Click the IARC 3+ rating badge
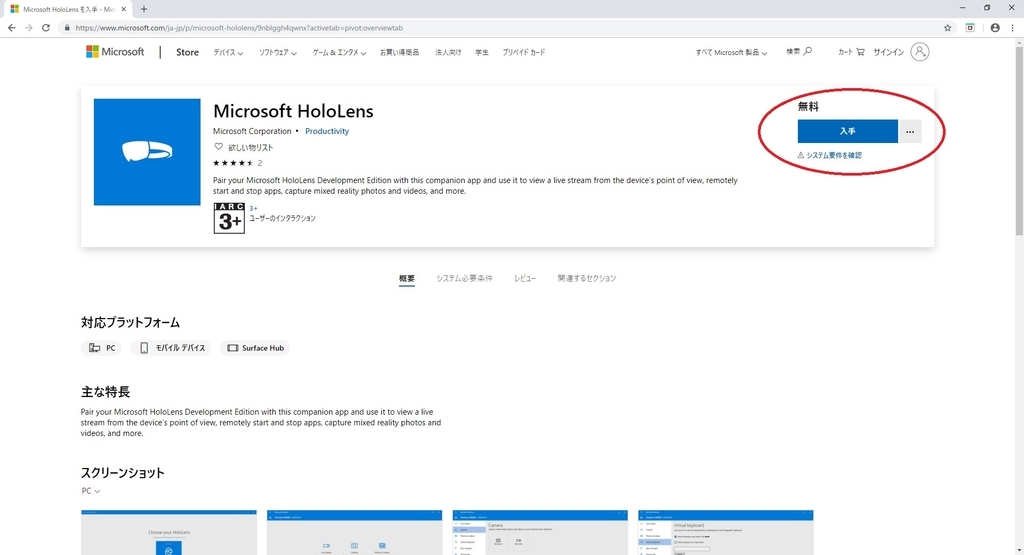The image size is (1024, 555). coord(229,217)
